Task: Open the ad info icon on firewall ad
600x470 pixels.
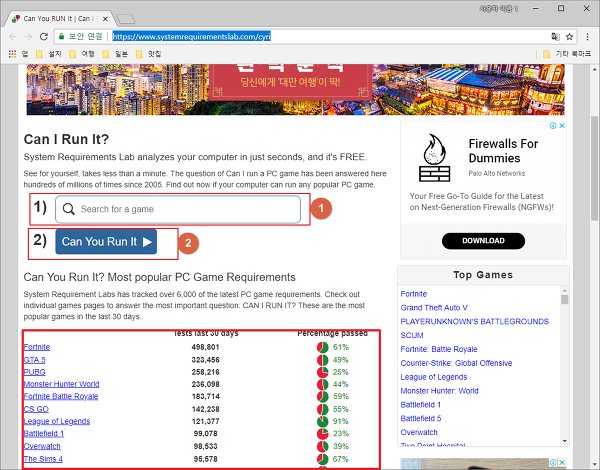Action: click(x=553, y=126)
